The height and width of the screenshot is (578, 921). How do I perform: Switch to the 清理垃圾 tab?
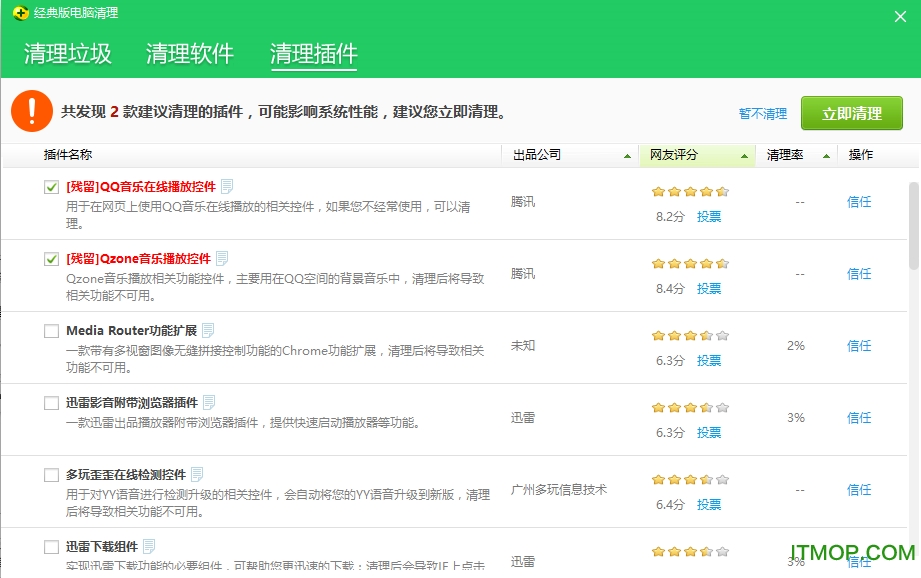tap(68, 54)
